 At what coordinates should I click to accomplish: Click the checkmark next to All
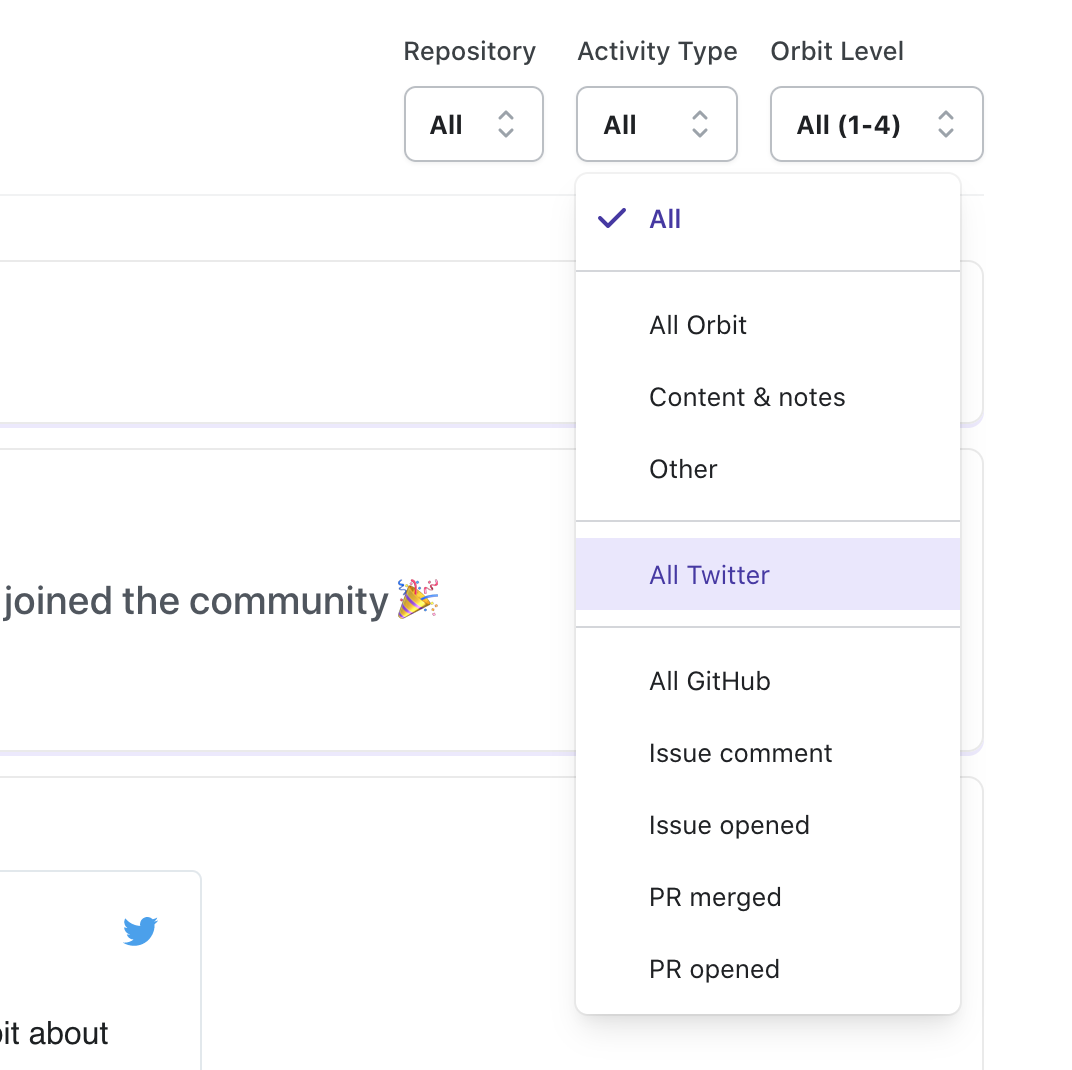[612, 218]
